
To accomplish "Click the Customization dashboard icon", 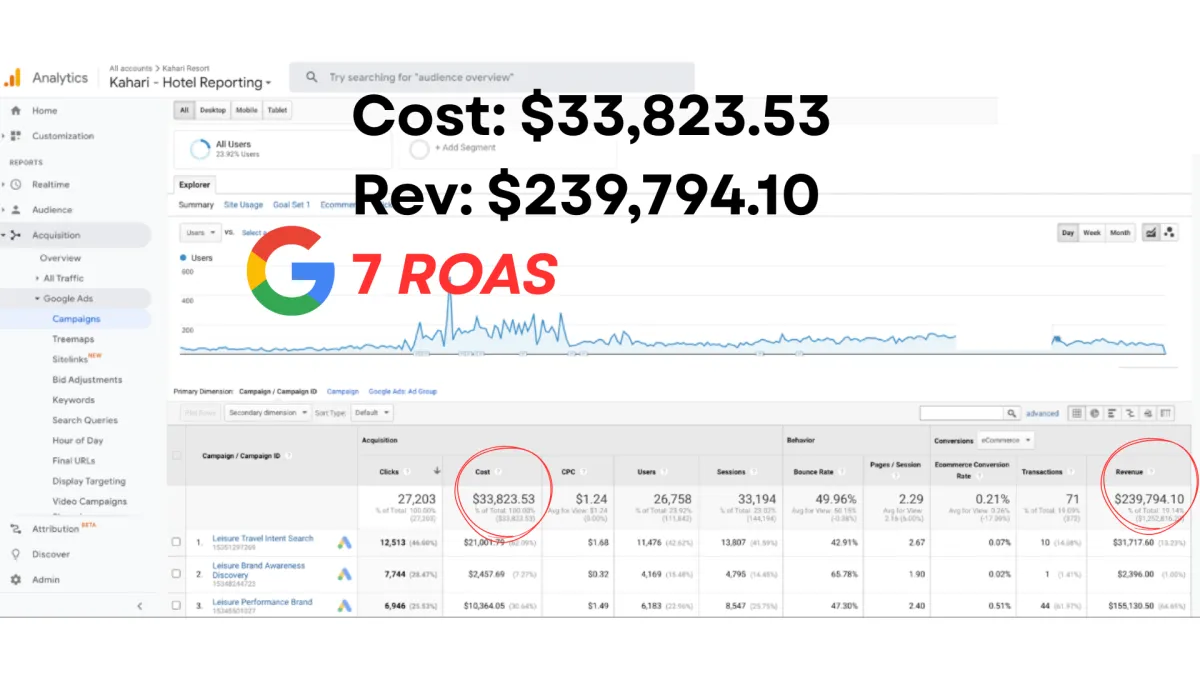I will pyautogui.click(x=16, y=136).
